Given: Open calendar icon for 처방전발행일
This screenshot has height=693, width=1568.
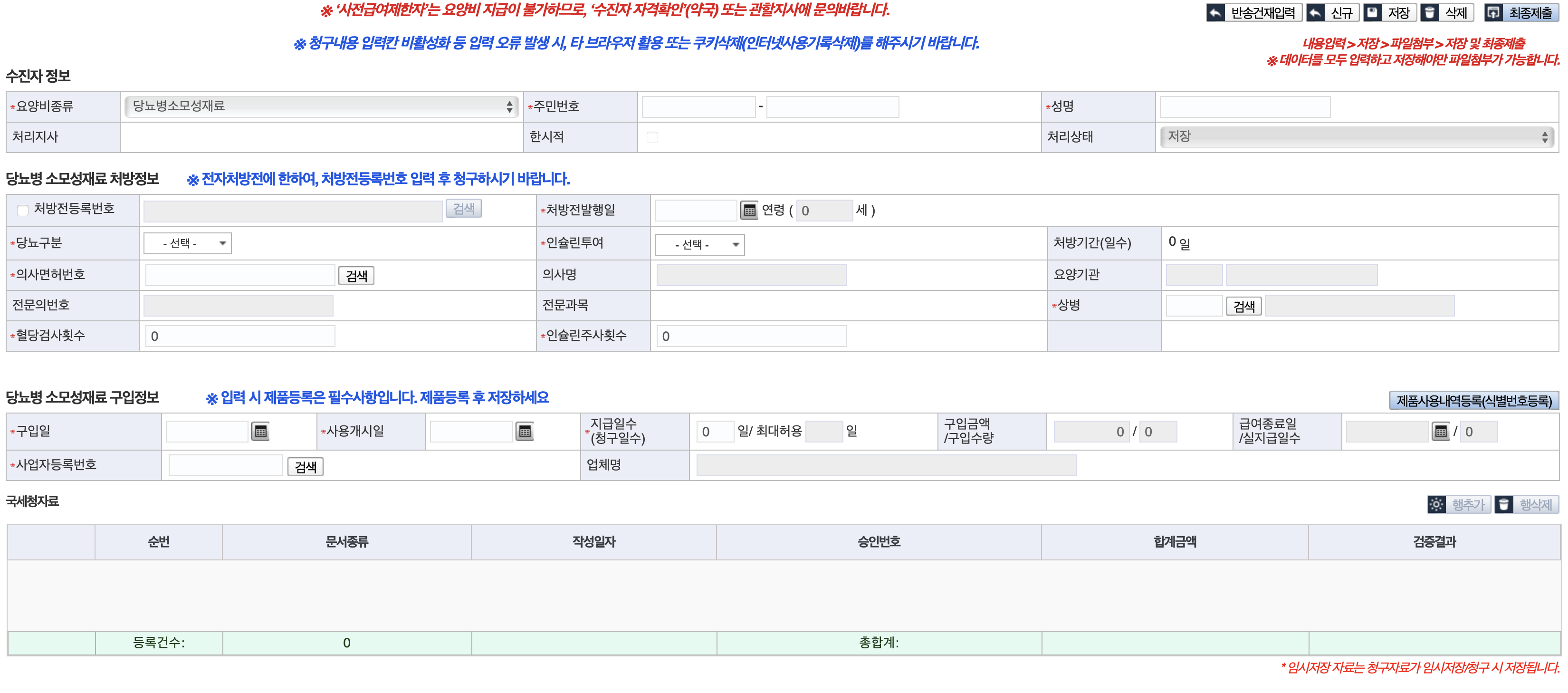Looking at the screenshot, I should (749, 211).
